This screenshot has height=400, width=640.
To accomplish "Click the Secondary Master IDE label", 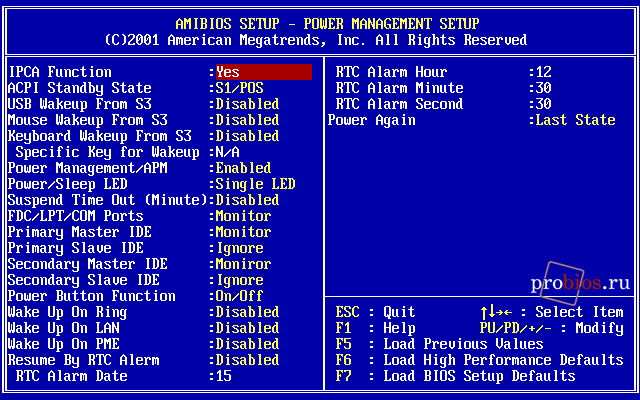I will (88, 264).
